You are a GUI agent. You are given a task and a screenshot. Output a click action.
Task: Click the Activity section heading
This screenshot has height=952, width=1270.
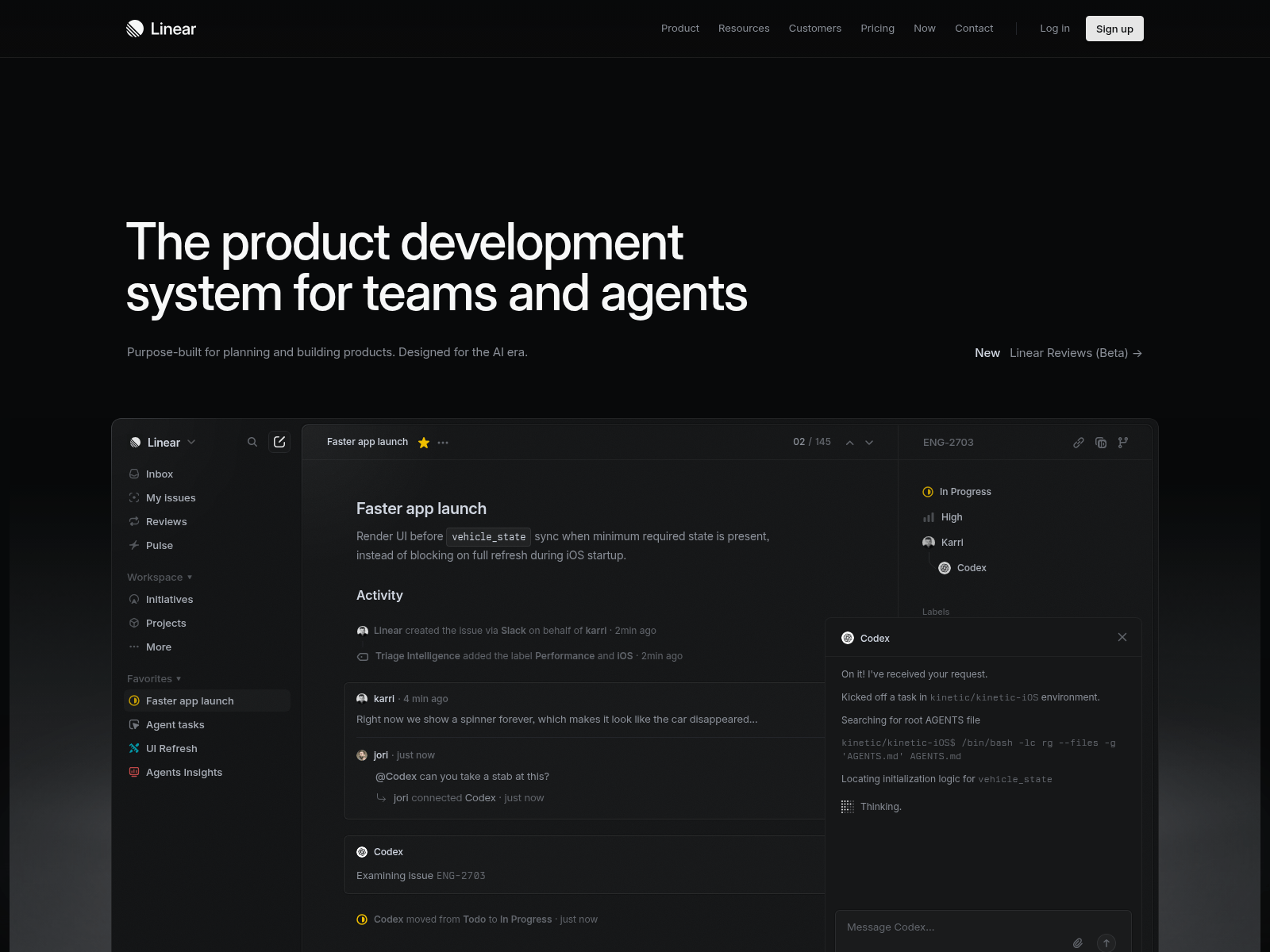379,595
